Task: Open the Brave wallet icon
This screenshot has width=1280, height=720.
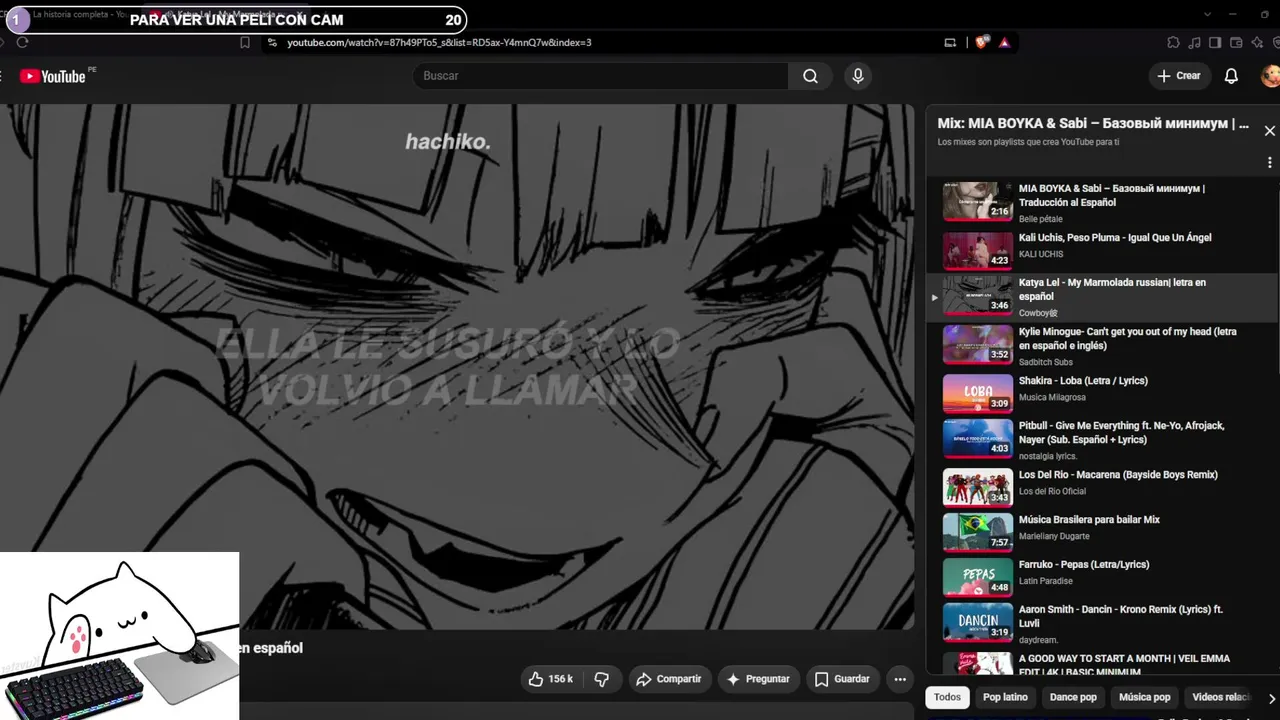Action: [x=1236, y=43]
